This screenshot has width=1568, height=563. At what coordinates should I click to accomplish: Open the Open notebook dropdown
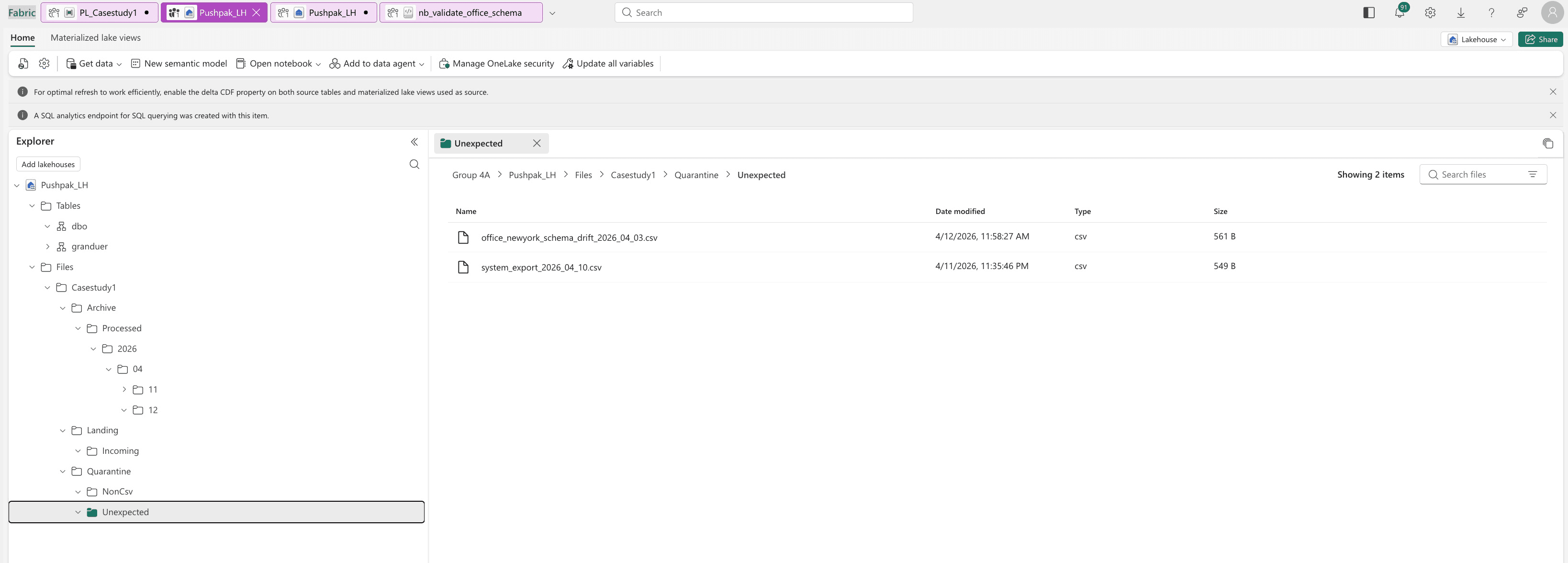pyautogui.click(x=278, y=63)
